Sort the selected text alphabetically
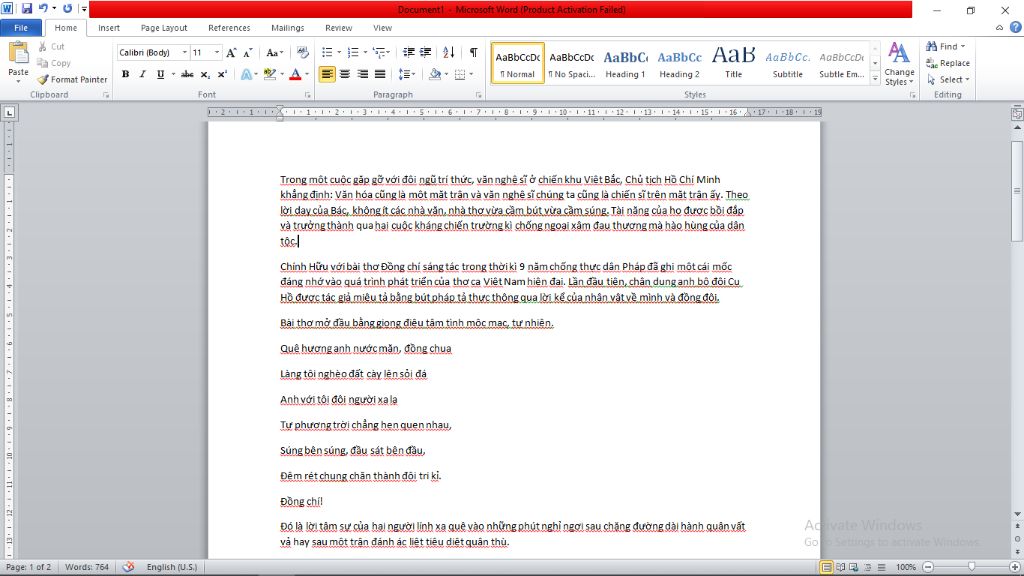The height and width of the screenshot is (576, 1024). pos(449,52)
